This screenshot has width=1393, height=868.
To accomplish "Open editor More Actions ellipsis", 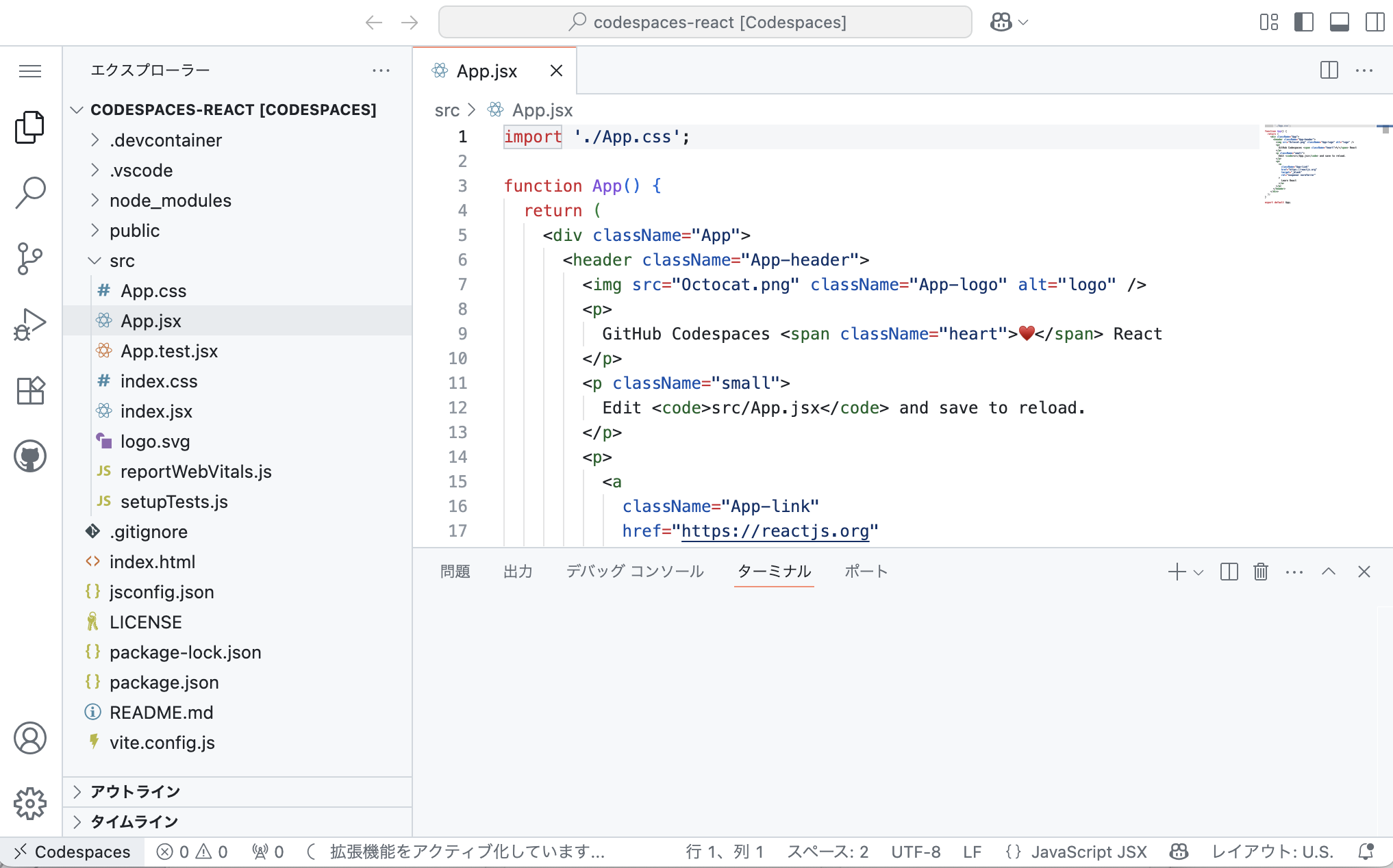I will coord(1364,70).
